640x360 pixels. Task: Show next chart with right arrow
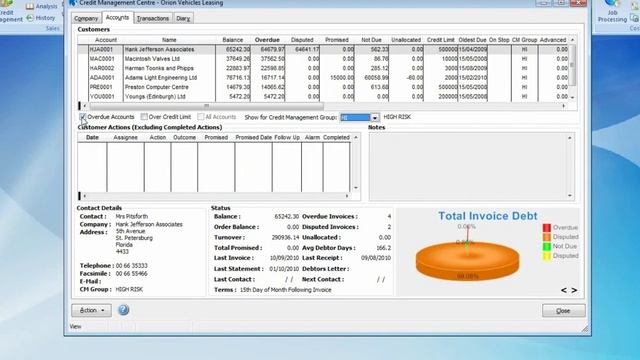pyautogui.click(x=574, y=290)
